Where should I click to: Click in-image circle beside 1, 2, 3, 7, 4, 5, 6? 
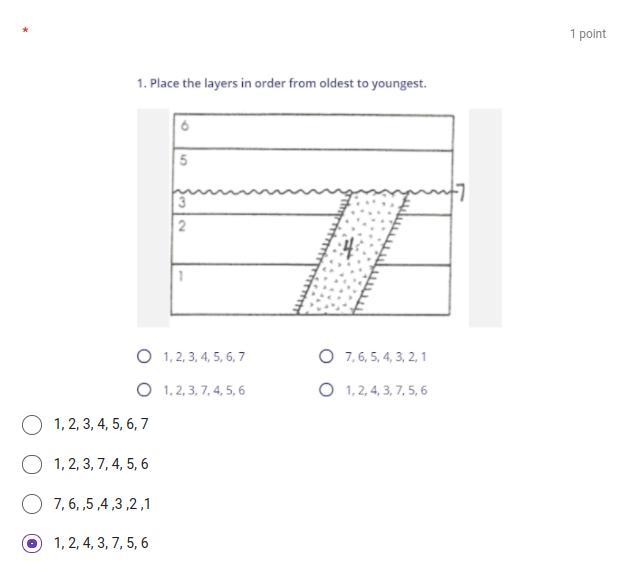click(144, 390)
